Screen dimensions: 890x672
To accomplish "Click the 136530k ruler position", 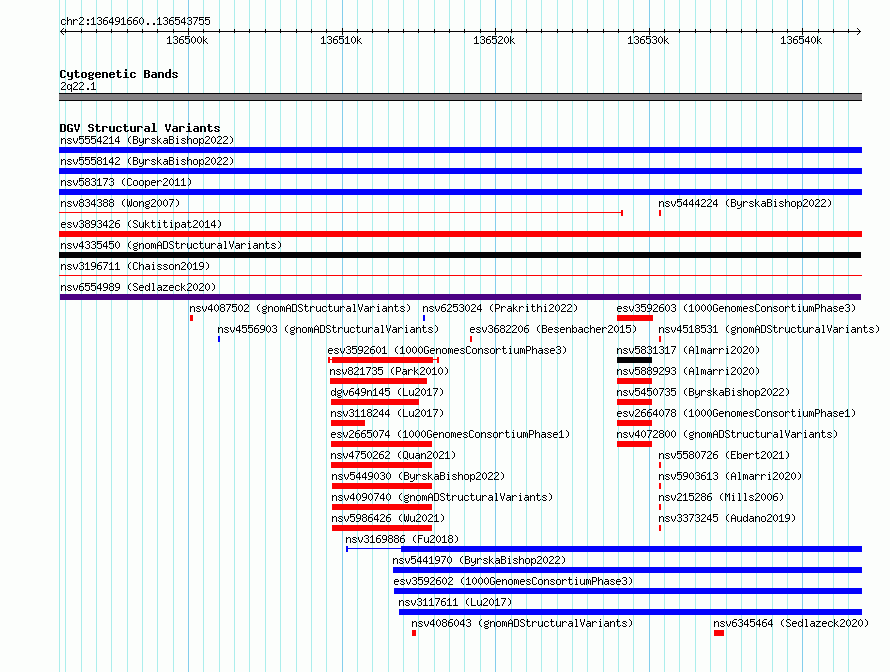I will pos(648,40).
